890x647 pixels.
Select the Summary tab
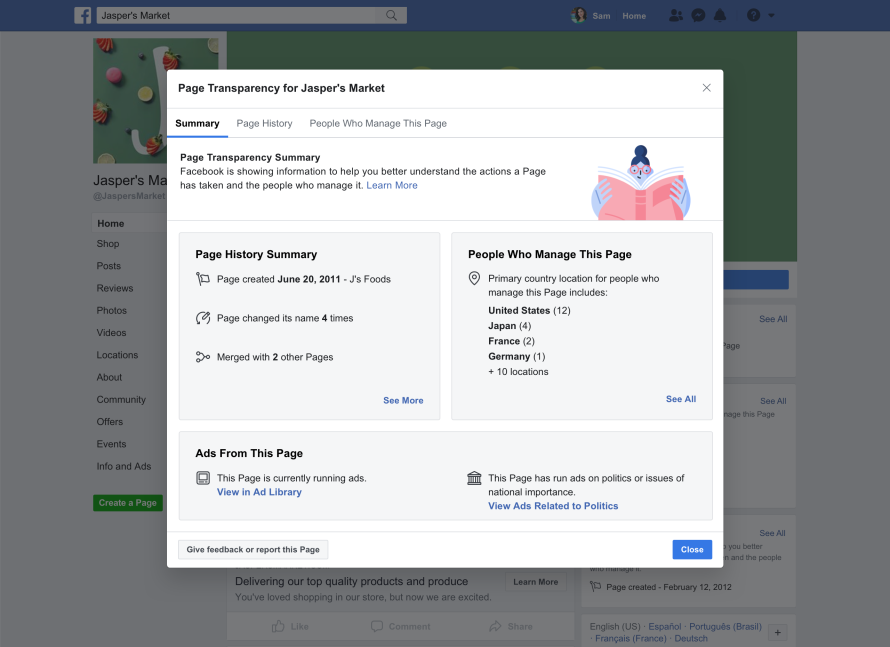click(197, 123)
